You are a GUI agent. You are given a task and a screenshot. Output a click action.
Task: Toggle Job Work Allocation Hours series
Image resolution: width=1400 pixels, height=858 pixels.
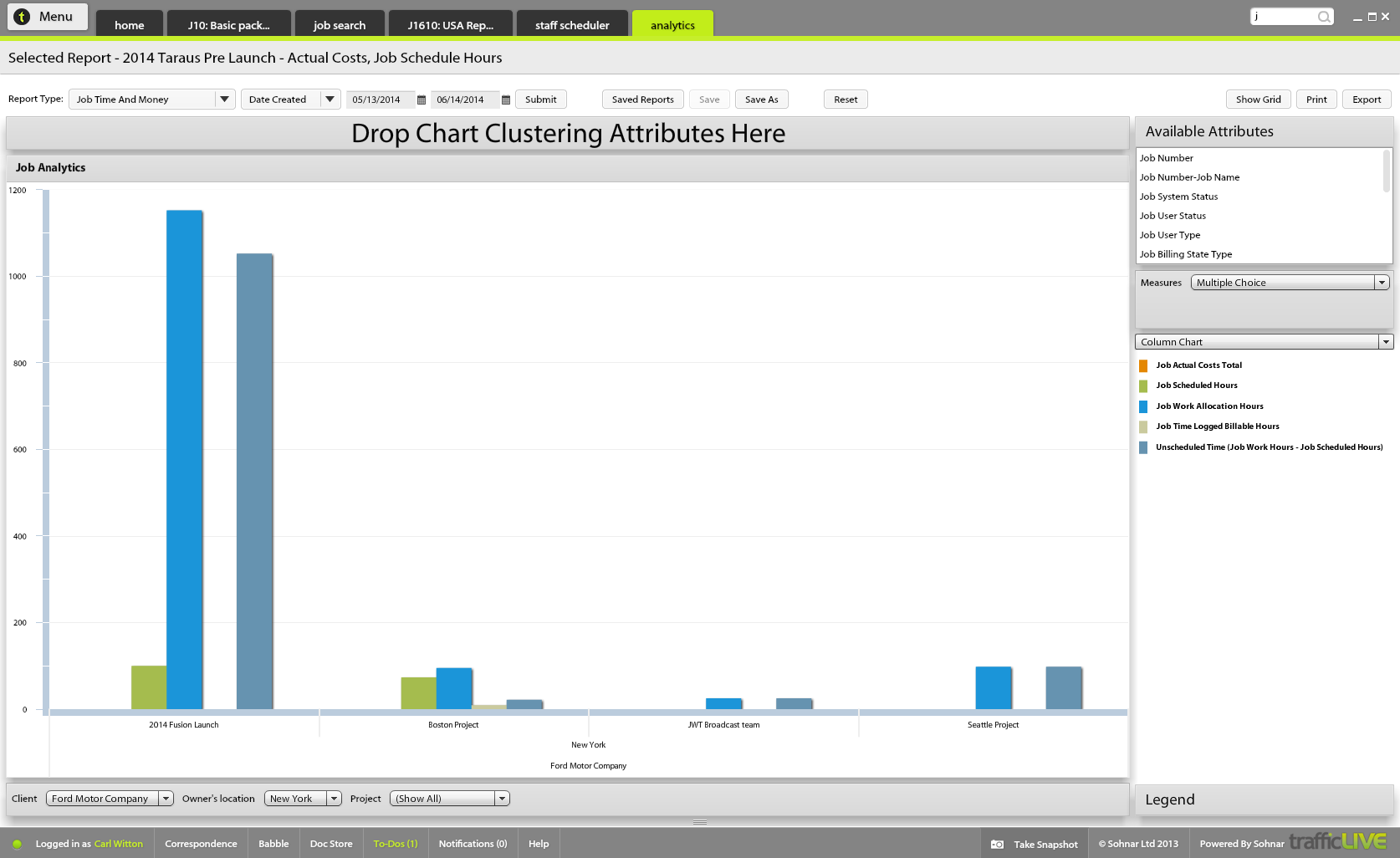(x=1208, y=406)
